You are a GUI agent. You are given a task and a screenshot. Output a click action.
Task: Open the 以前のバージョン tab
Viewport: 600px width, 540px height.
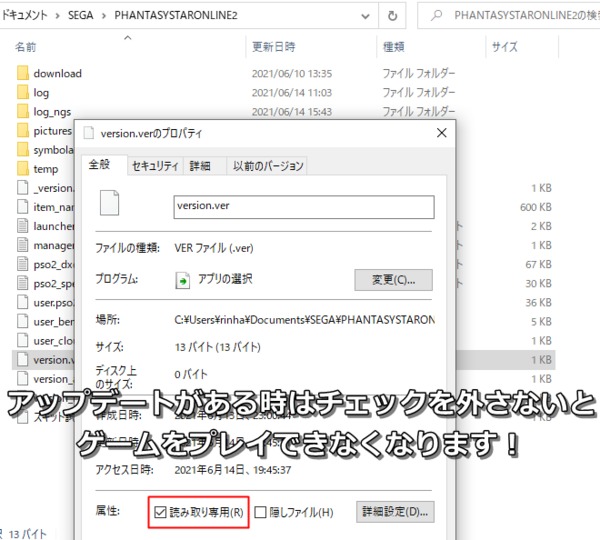[x=268, y=166]
